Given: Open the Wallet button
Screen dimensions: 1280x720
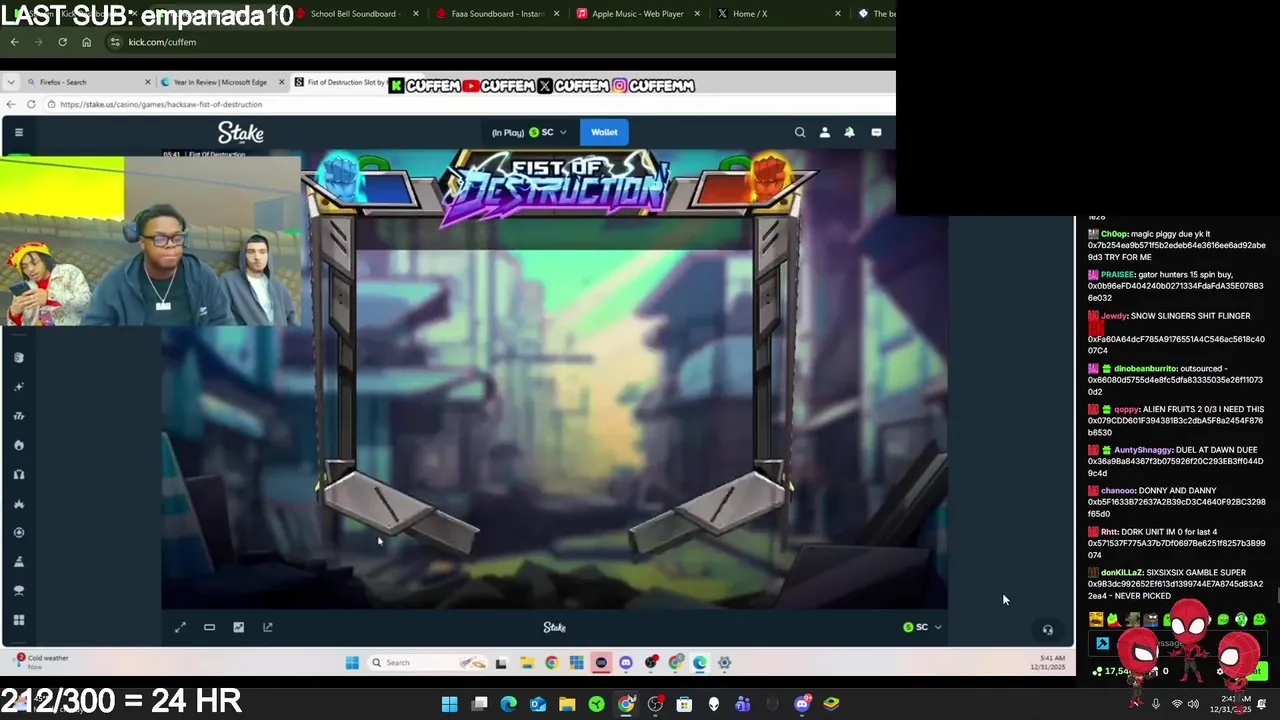Looking at the screenshot, I should 604,132.
